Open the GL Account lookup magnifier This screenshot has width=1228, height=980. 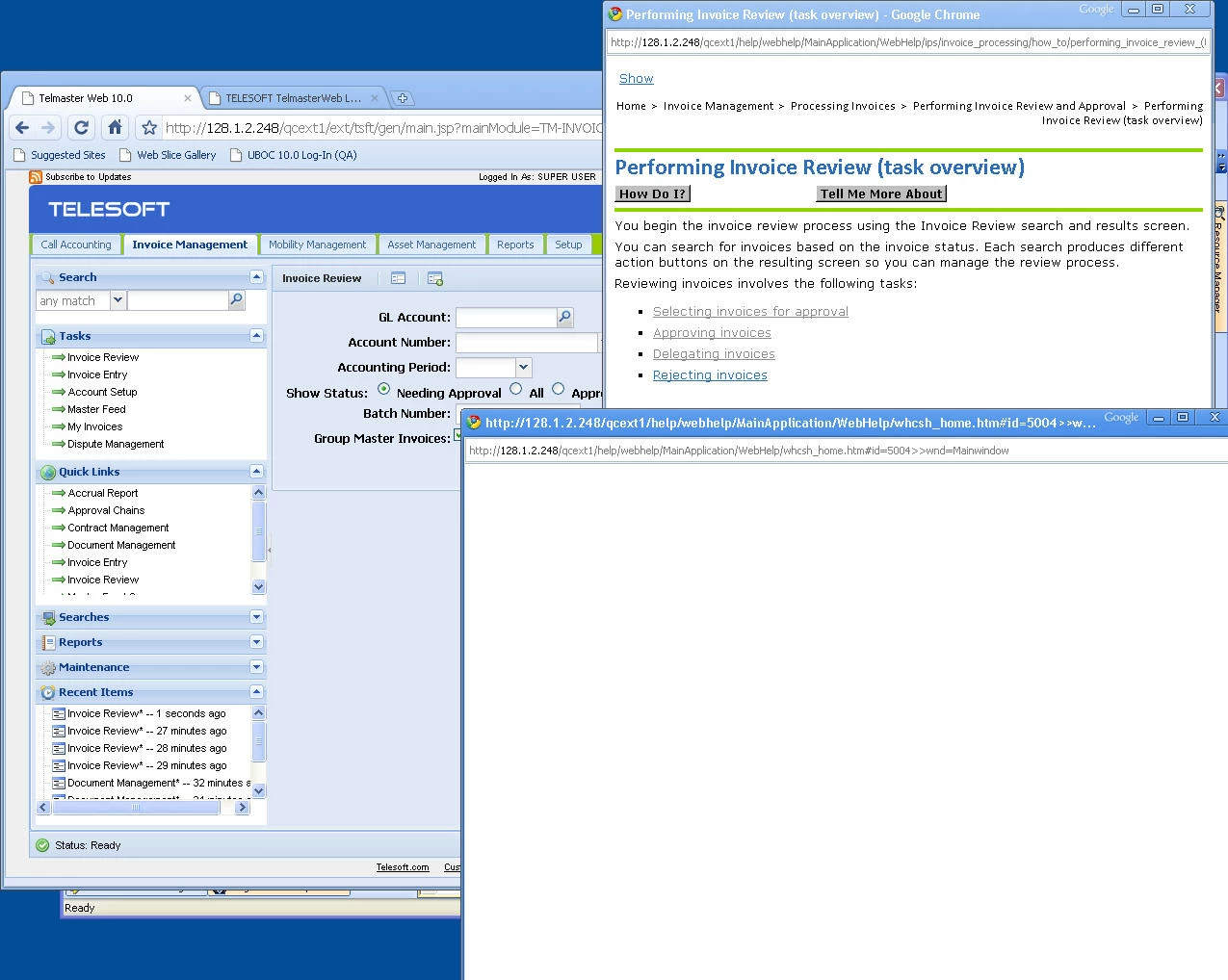[x=565, y=317]
